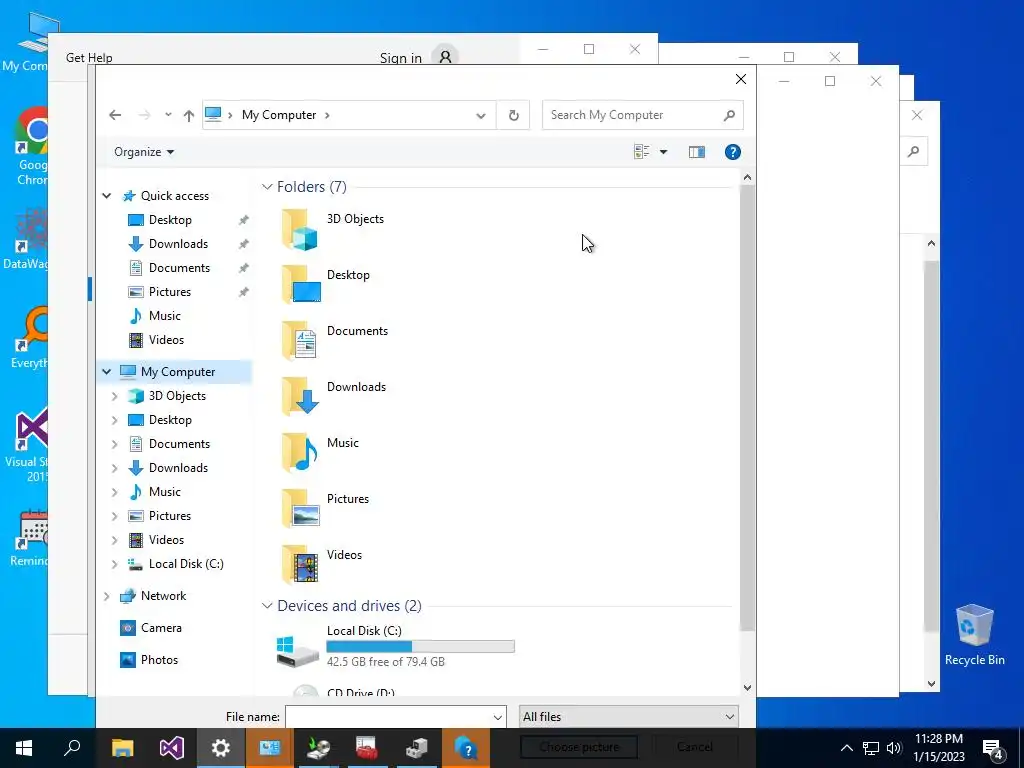This screenshot has width=1024, height=768.
Task: Open taskbar search
Action: pos(72,748)
